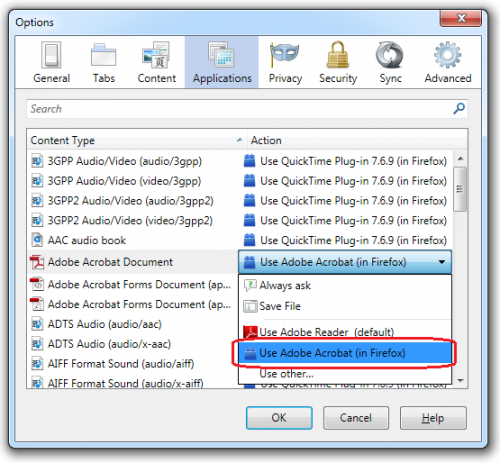Select the Applications panel tab
Image resolution: width=500 pixels, height=463 pixels.
pos(222,62)
